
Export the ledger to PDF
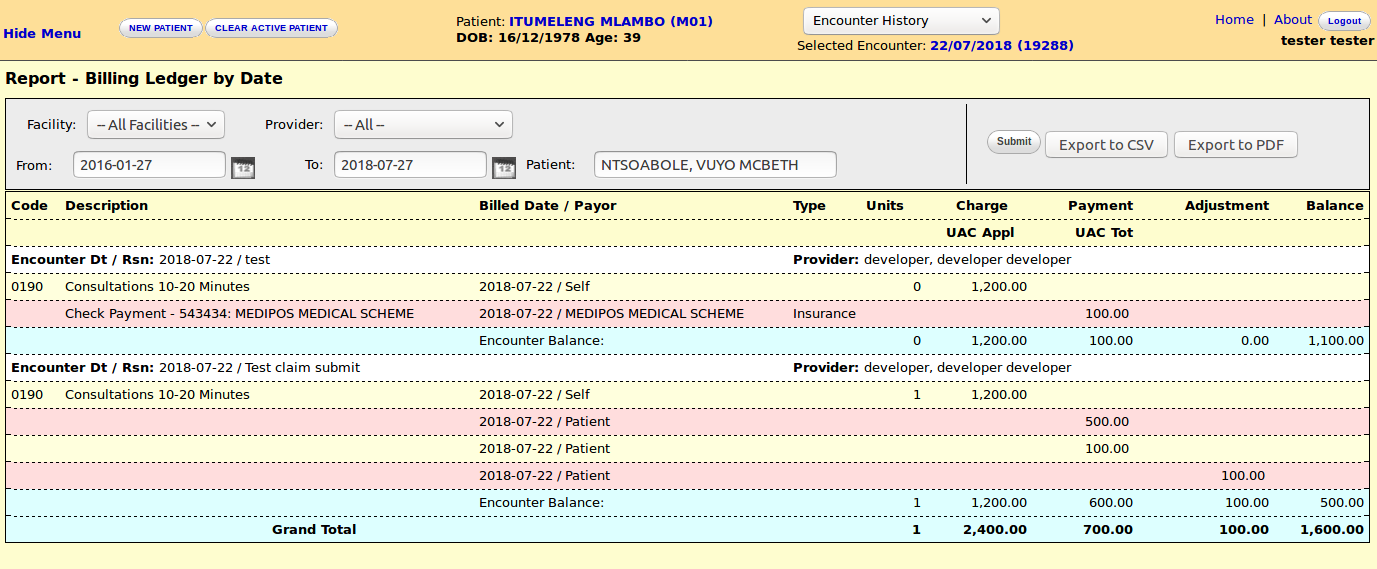pos(1235,145)
